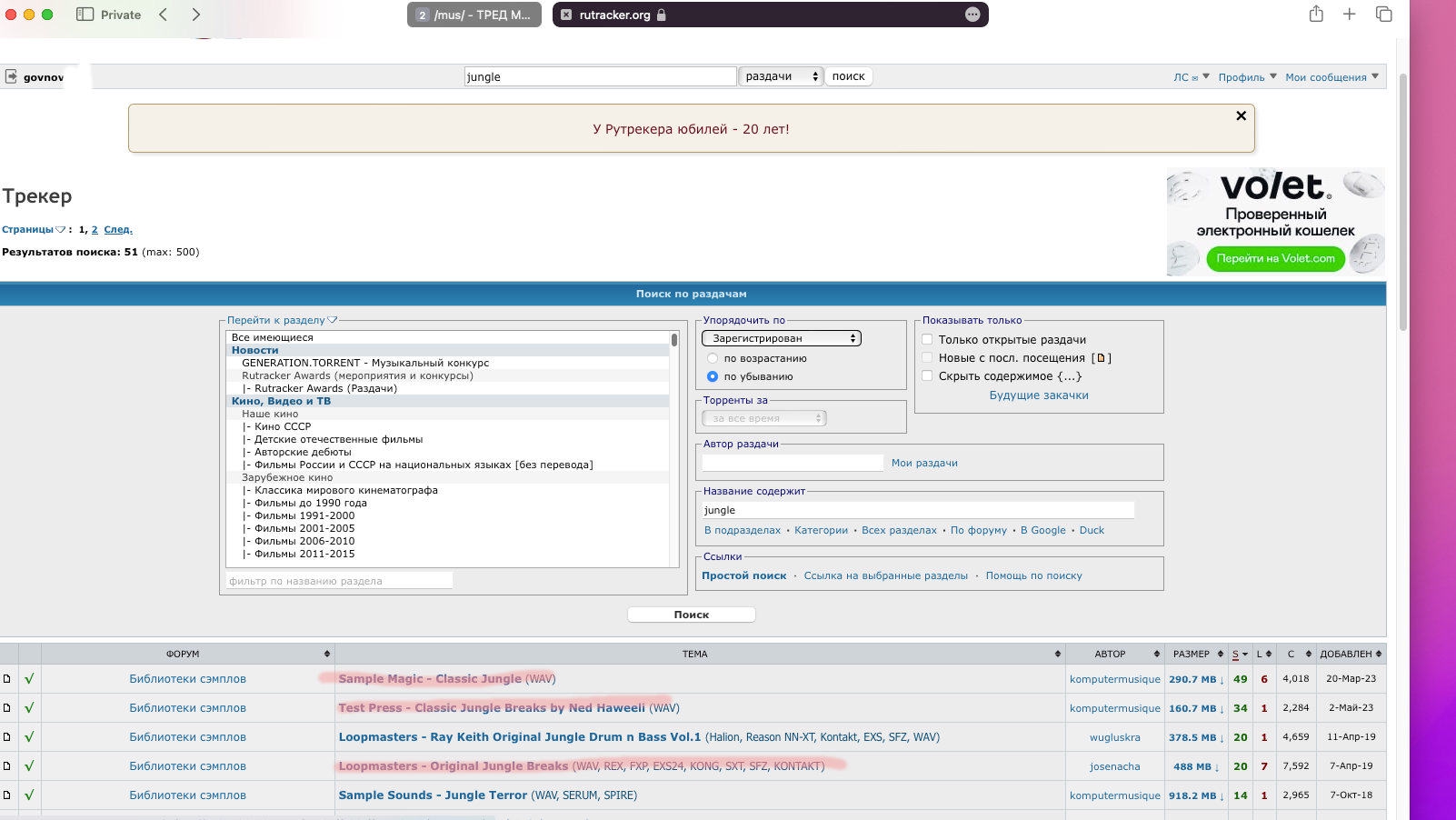The width and height of the screenshot is (1456, 820).
Task: Show the tab overview icon
Action: 1384,15
